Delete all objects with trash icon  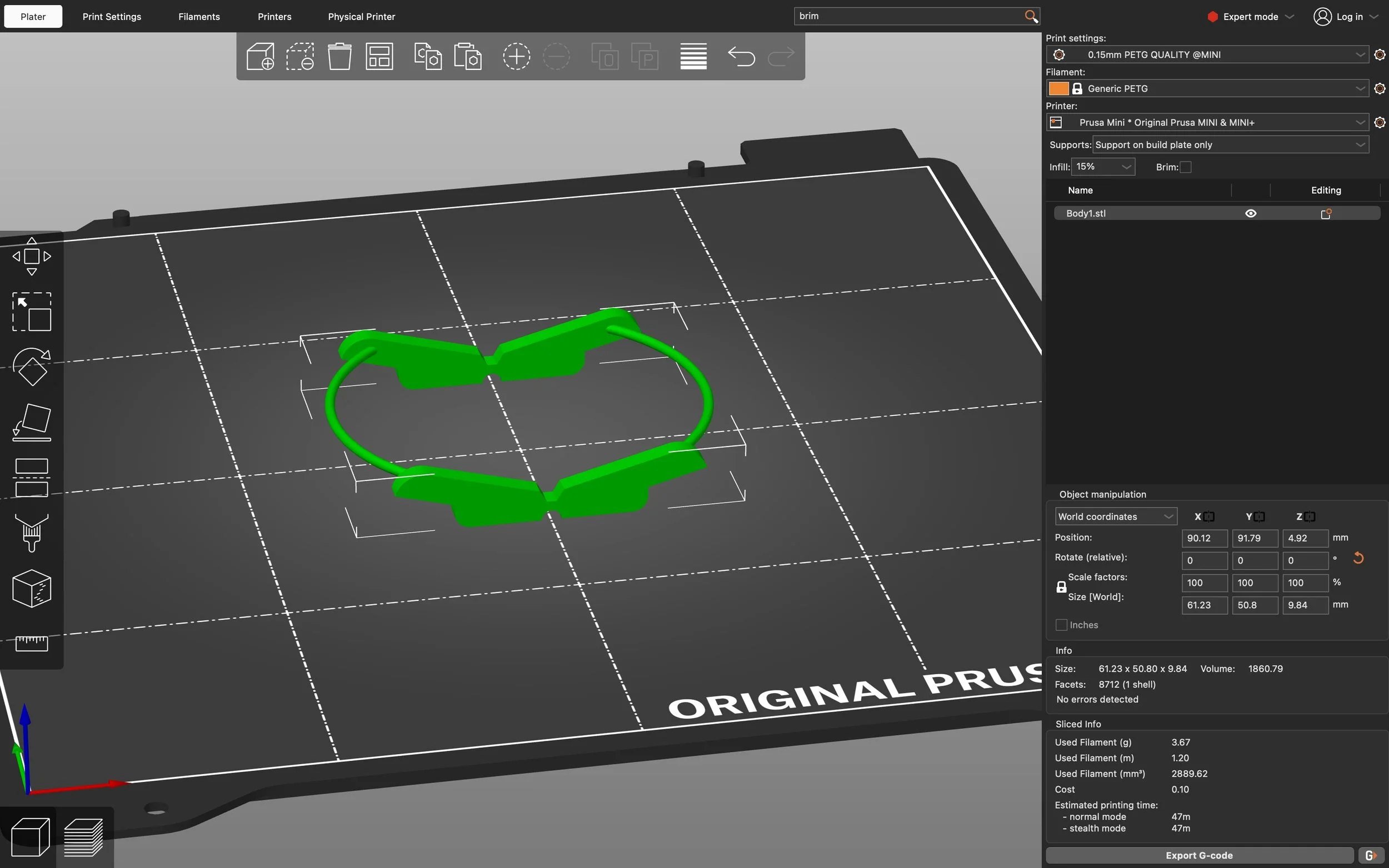click(x=339, y=56)
